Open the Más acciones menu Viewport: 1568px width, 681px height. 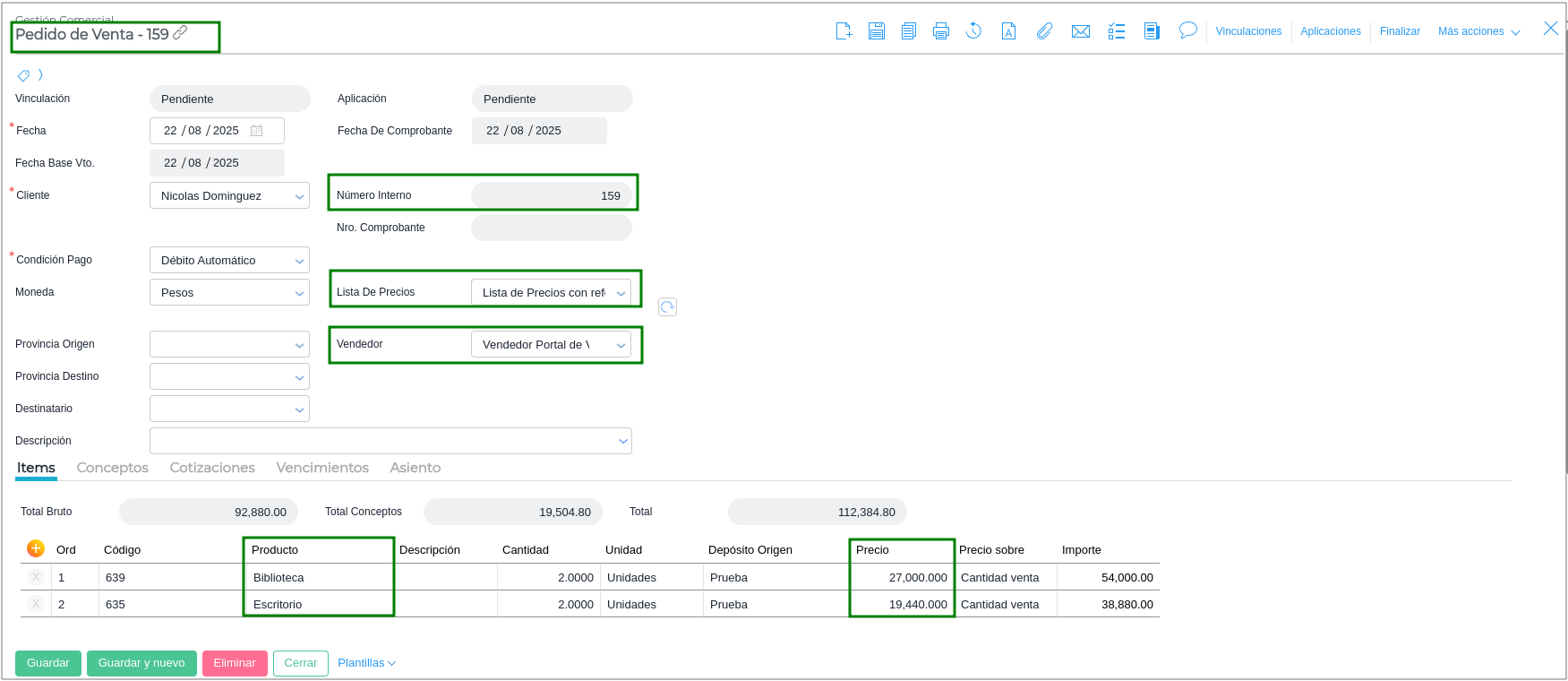[x=1478, y=31]
